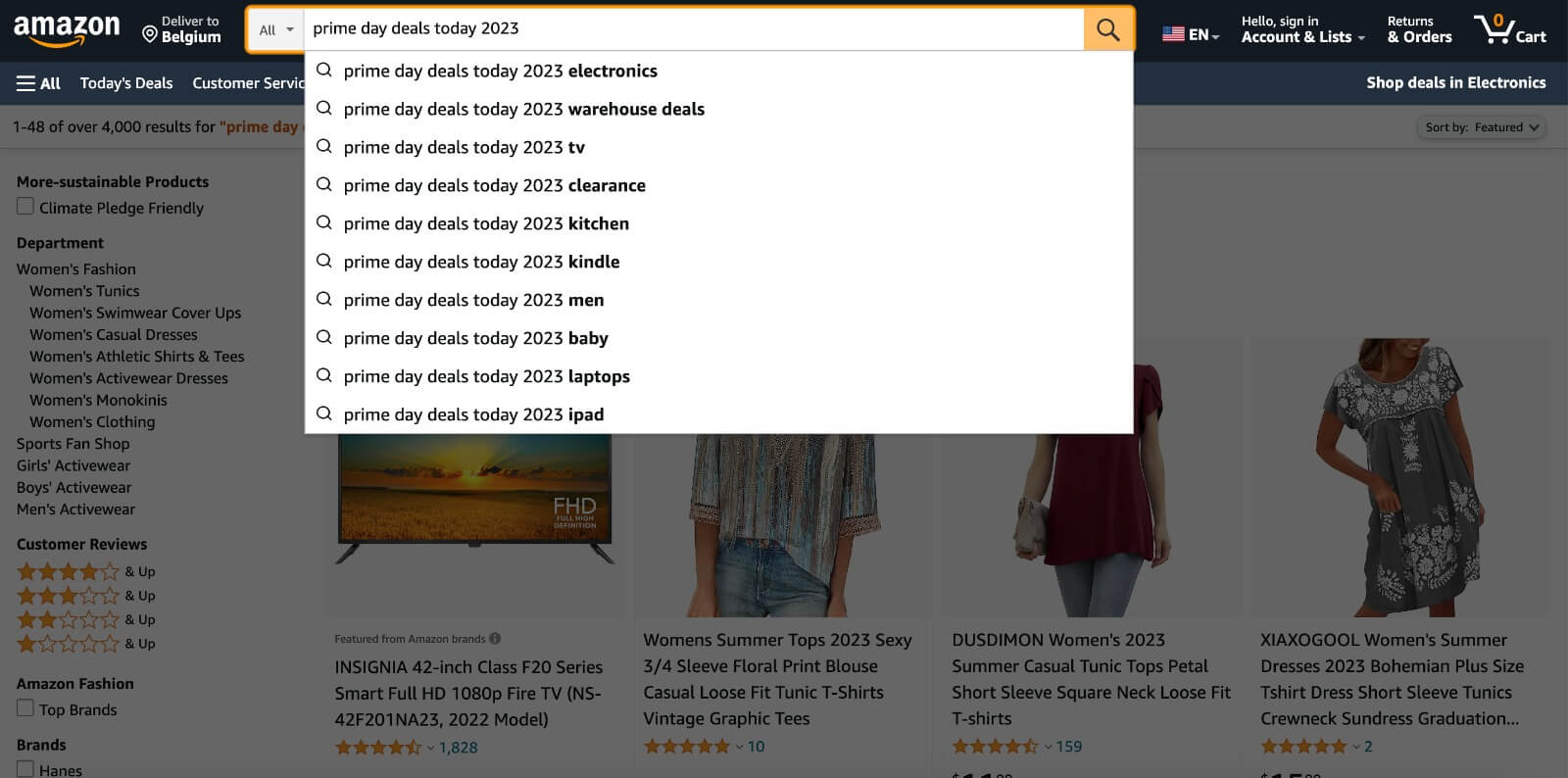Click the Amazon logo
Screen dimensions: 1568x778
(x=67, y=29)
